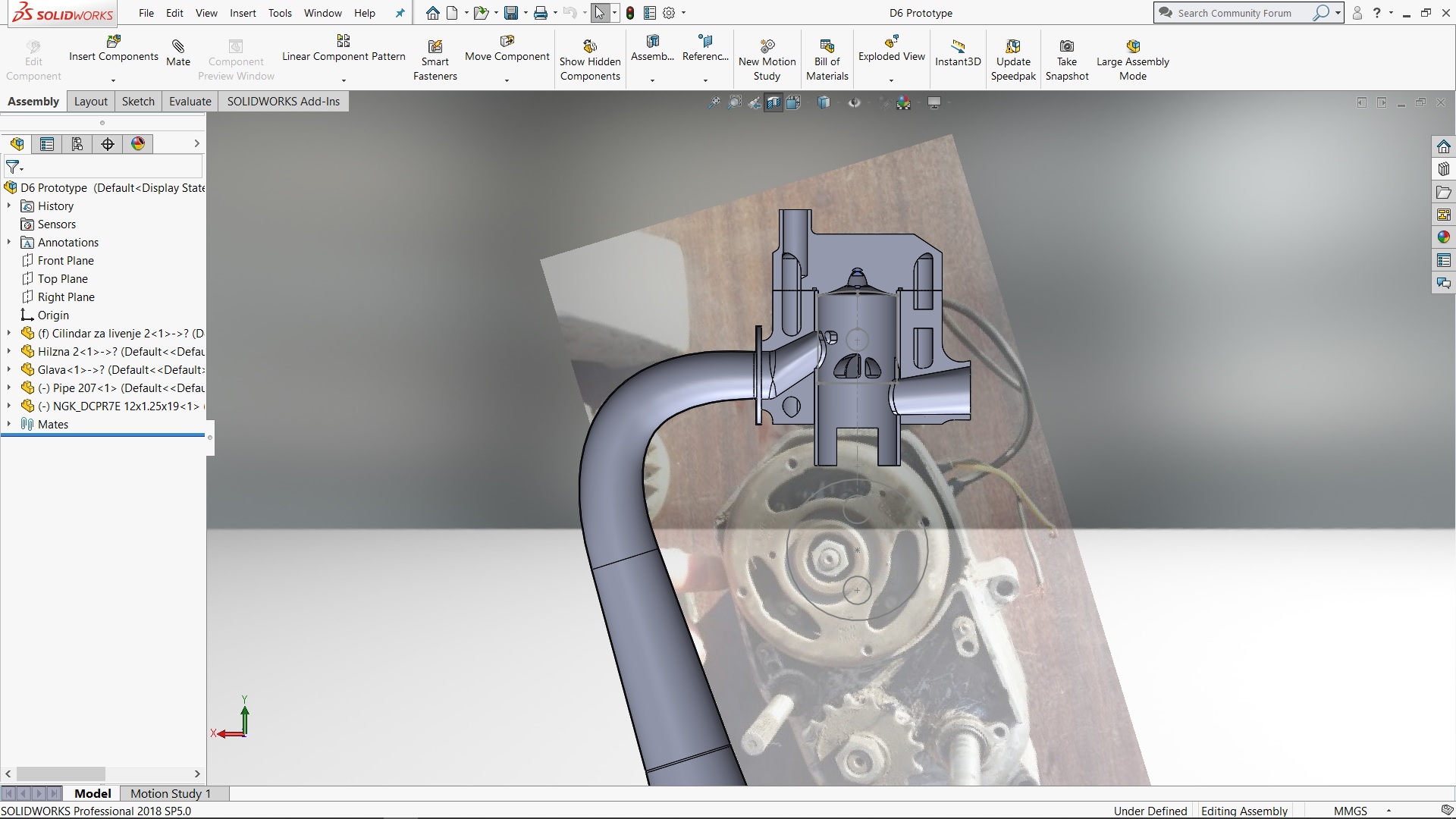This screenshot has width=1456, height=819.
Task: Expand the Mates folder in tree
Action: [9, 424]
